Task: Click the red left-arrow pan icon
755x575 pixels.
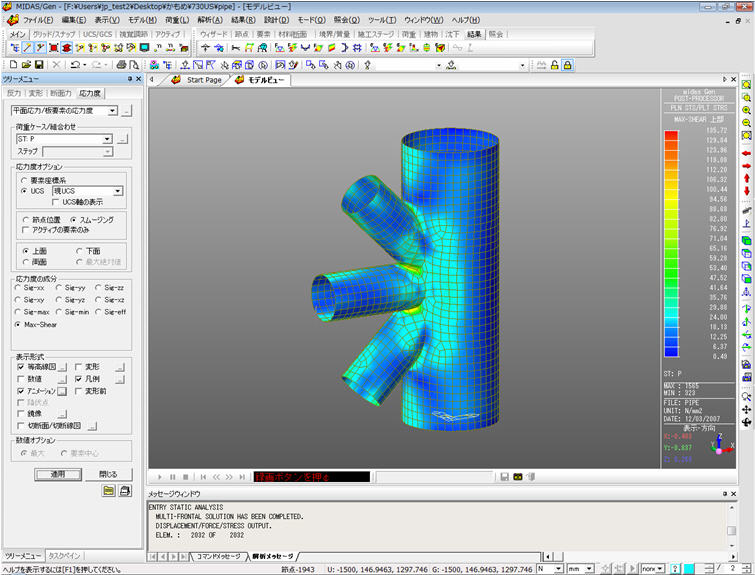Action: pos(746,153)
